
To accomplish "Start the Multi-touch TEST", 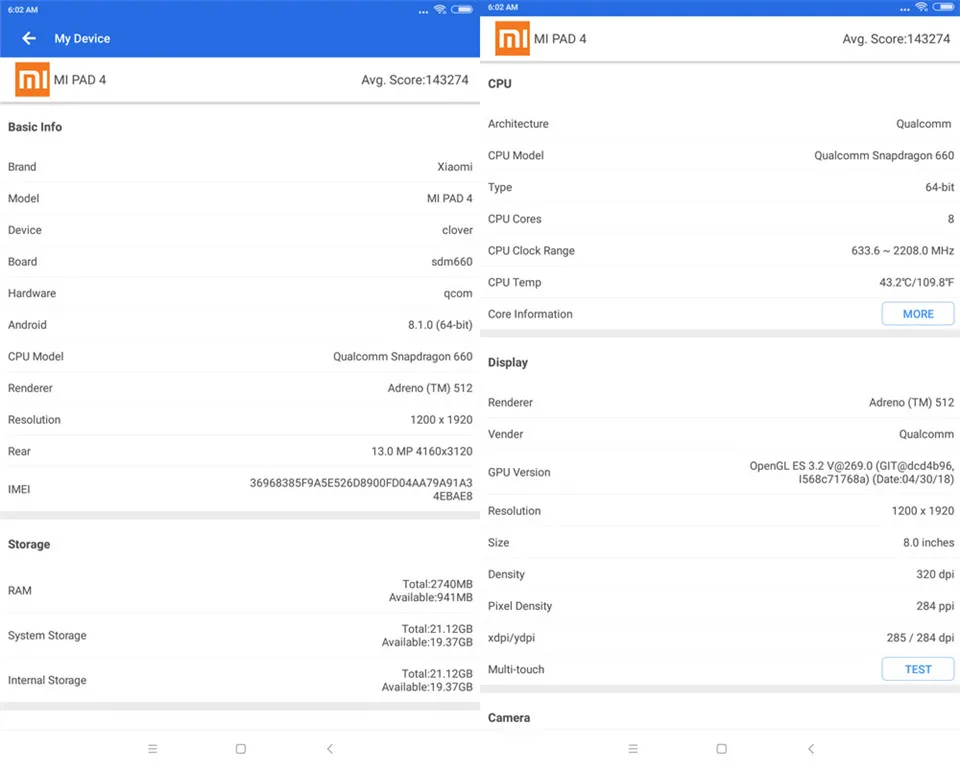I will 918,669.
